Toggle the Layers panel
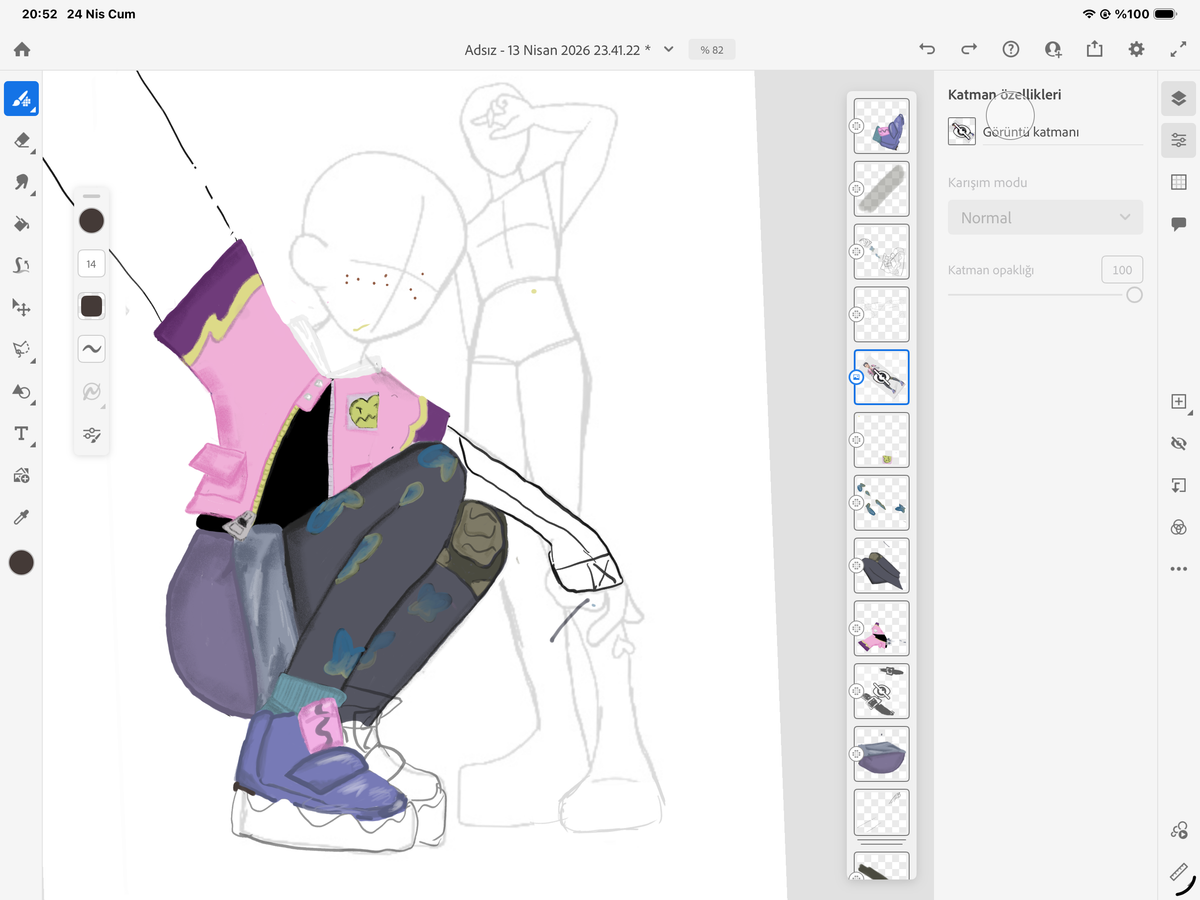The image size is (1200, 900). tap(1178, 98)
